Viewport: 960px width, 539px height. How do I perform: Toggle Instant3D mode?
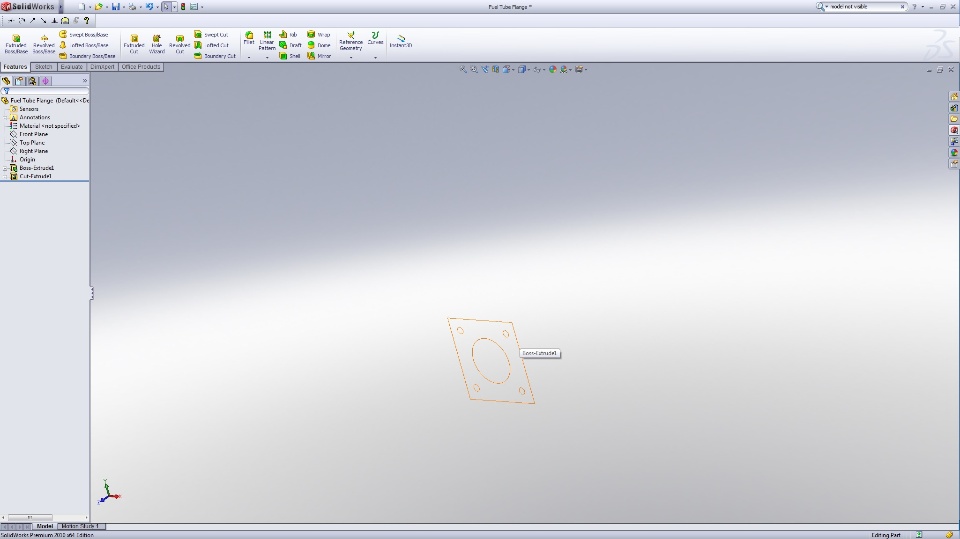pos(401,41)
